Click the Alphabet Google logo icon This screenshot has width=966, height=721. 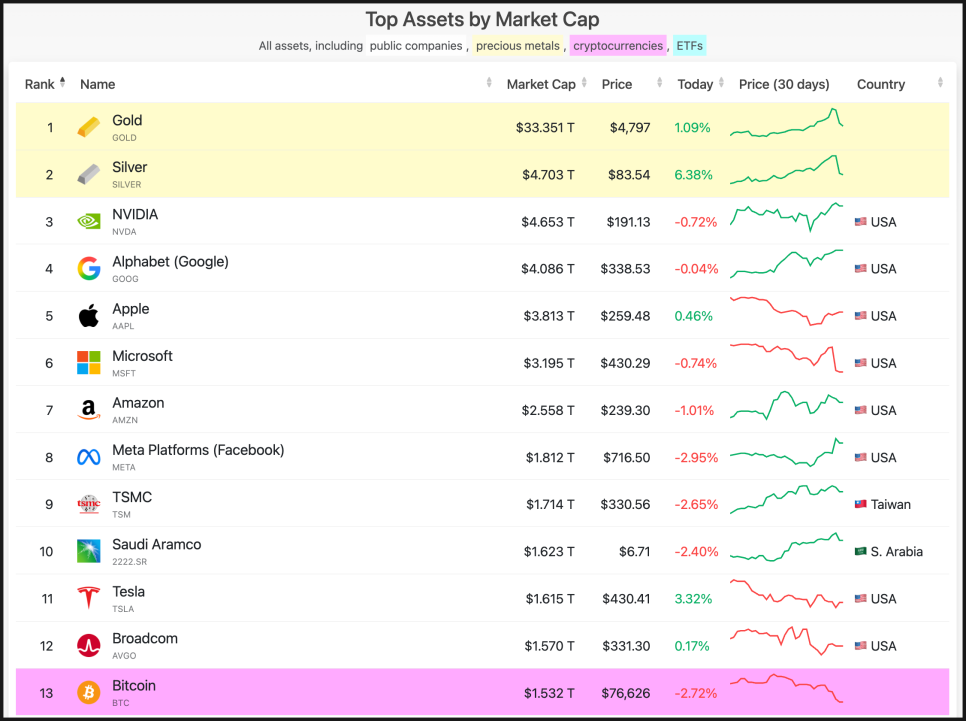89,269
